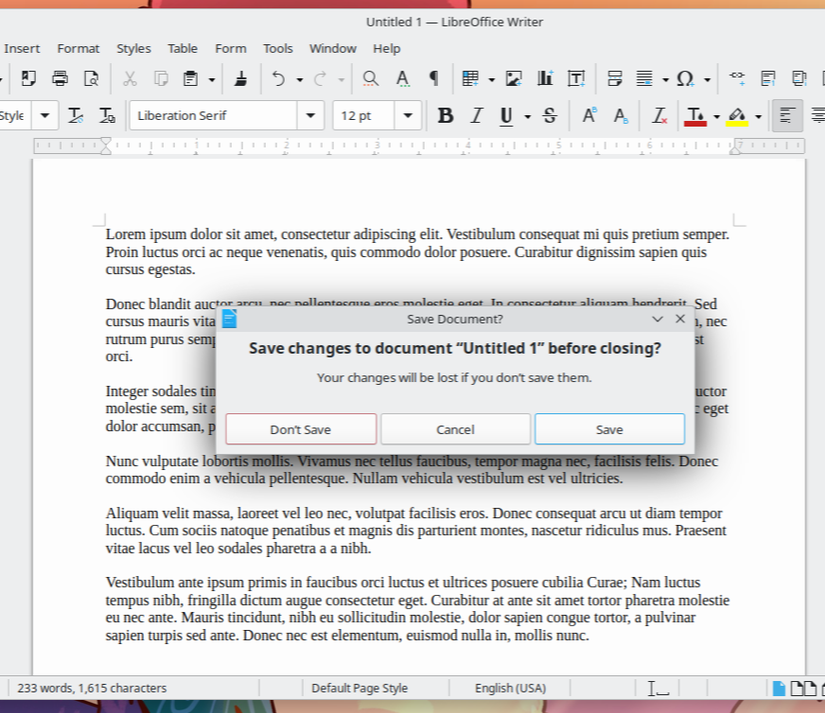Open the Format menu

(x=78, y=48)
